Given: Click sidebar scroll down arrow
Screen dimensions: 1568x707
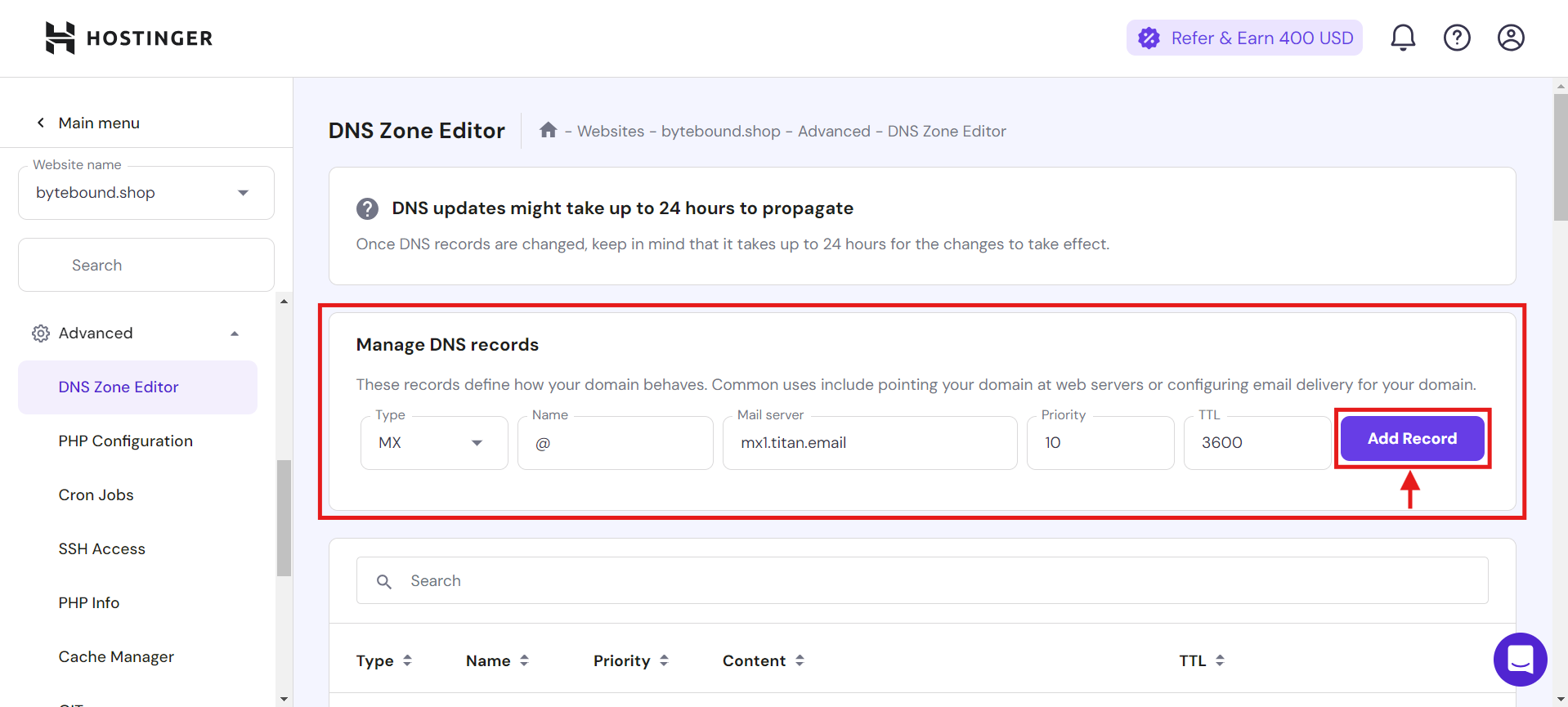Looking at the screenshot, I should pyautogui.click(x=284, y=699).
